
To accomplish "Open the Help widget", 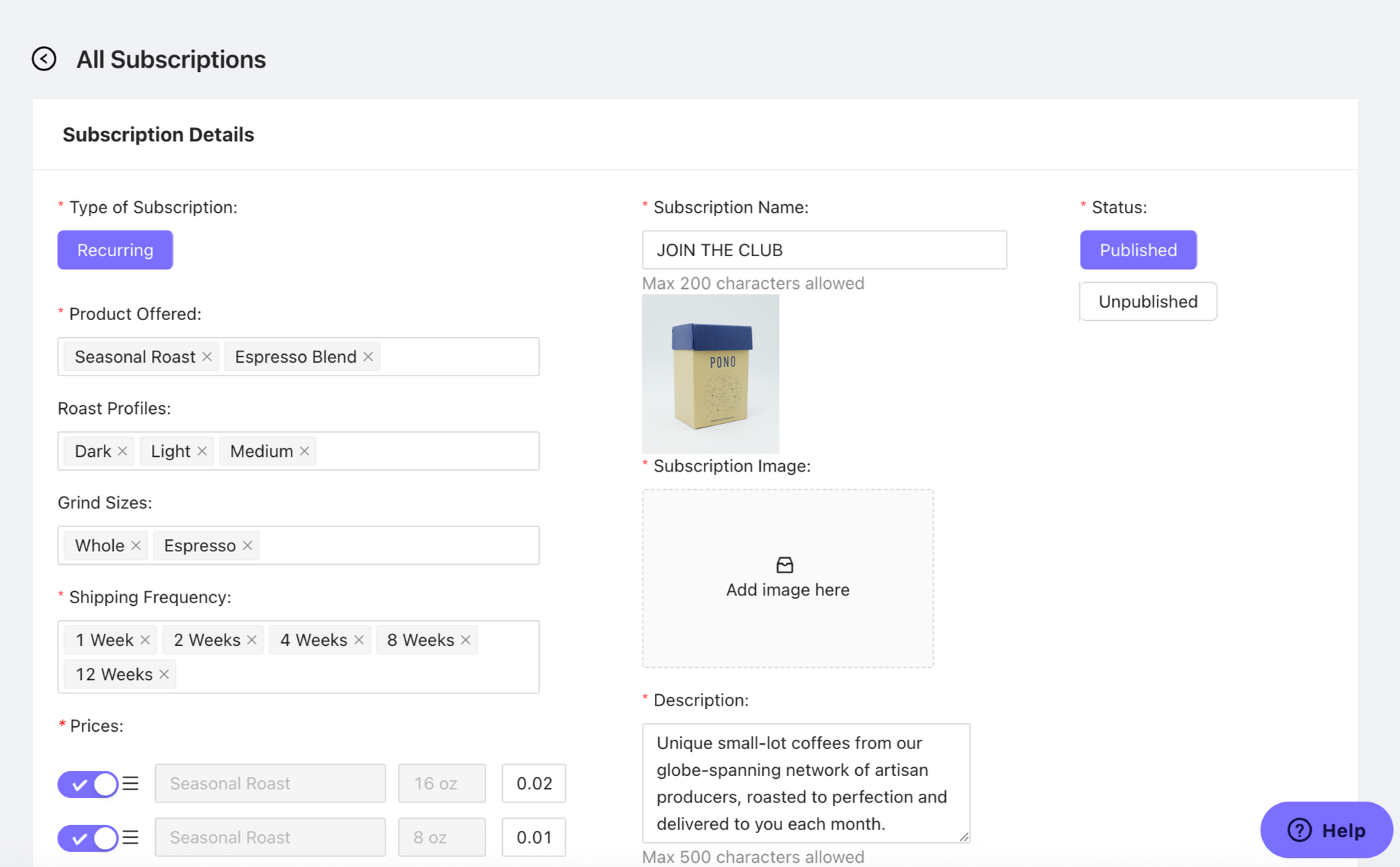I will (x=1326, y=830).
